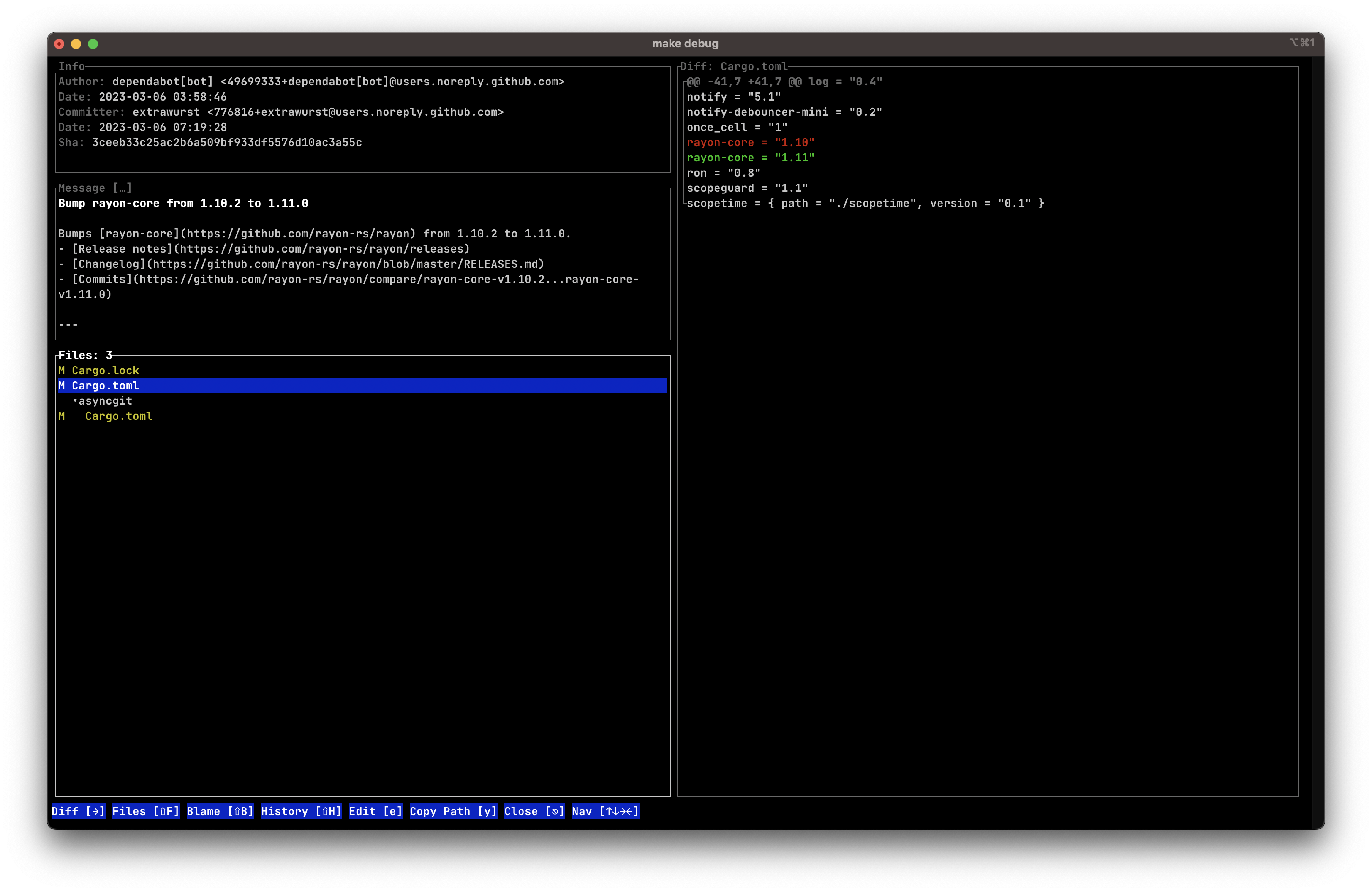Click the author date 2023-03-06 03:58:46
Viewport: 1372px width, 892px height.
click(163, 97)
